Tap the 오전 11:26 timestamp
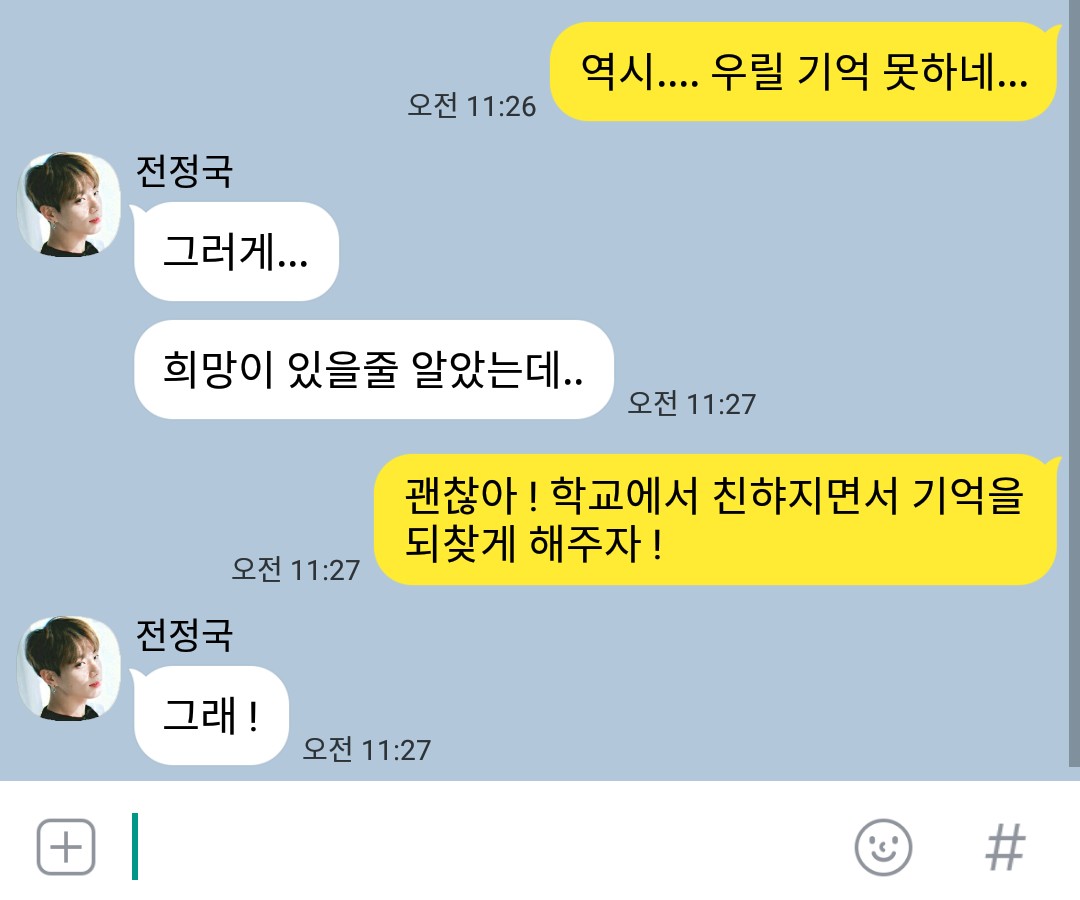The width and height of the screenshot is (1080, 900). point(472,106)
